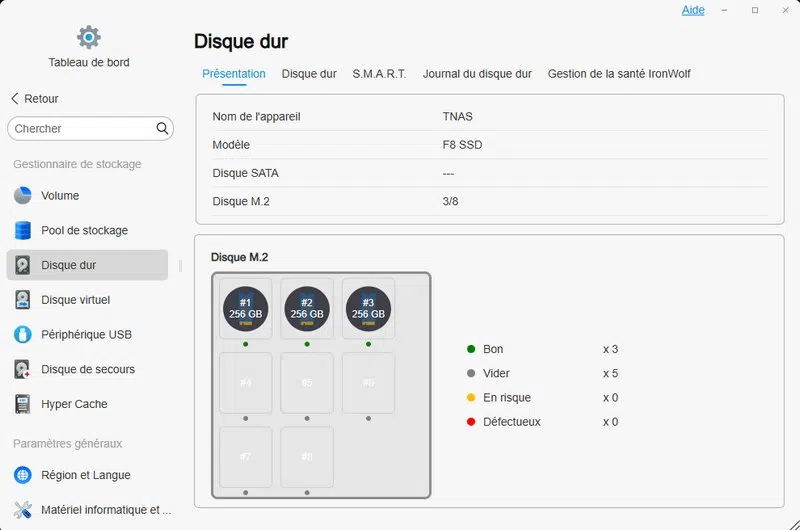
Task: Click the Disque M.2 value 3/8
Action: (x=451, y=201)
